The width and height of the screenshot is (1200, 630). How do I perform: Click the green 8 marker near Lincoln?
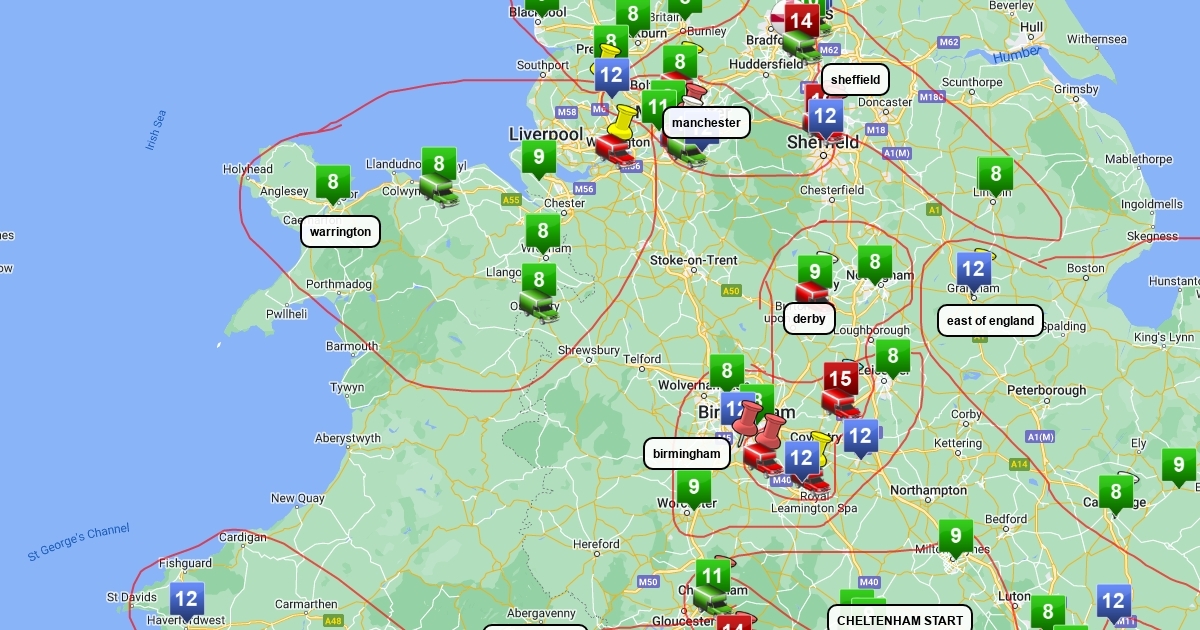[x=995, y=175]
